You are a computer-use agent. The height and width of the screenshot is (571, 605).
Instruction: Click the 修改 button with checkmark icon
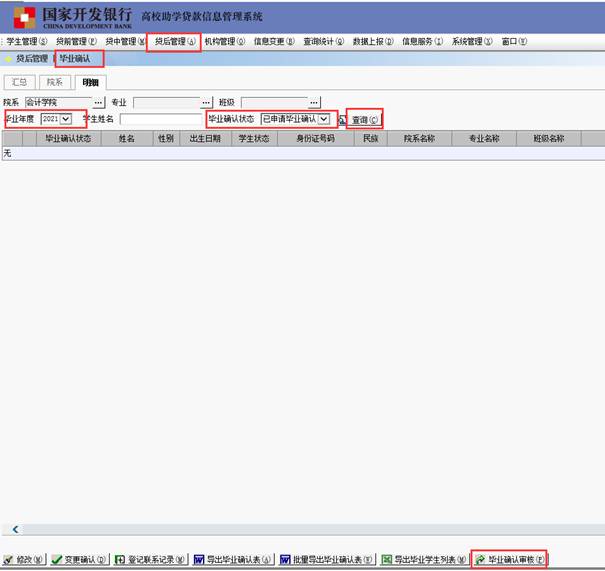click(x=24, y=560)
